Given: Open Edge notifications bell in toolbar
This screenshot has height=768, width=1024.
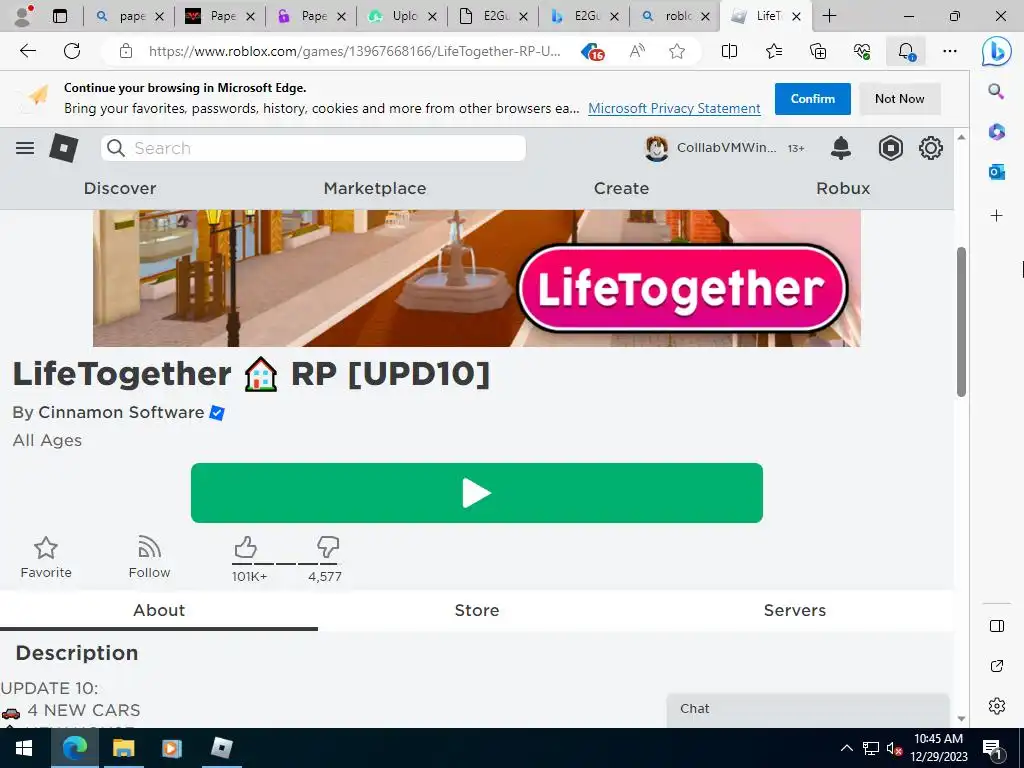Looking at the screenshot, I should point(906,51).
